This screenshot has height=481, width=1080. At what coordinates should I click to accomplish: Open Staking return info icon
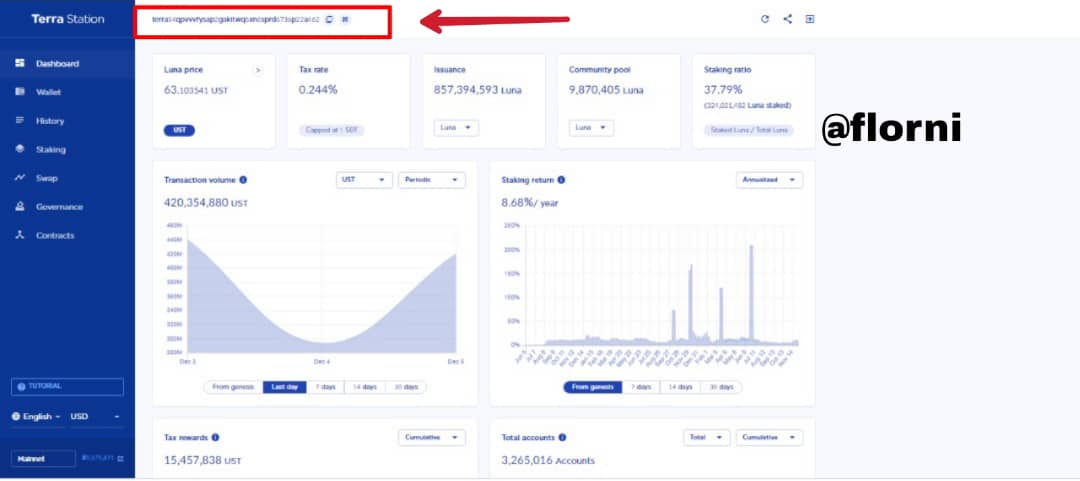click(561, 180)
